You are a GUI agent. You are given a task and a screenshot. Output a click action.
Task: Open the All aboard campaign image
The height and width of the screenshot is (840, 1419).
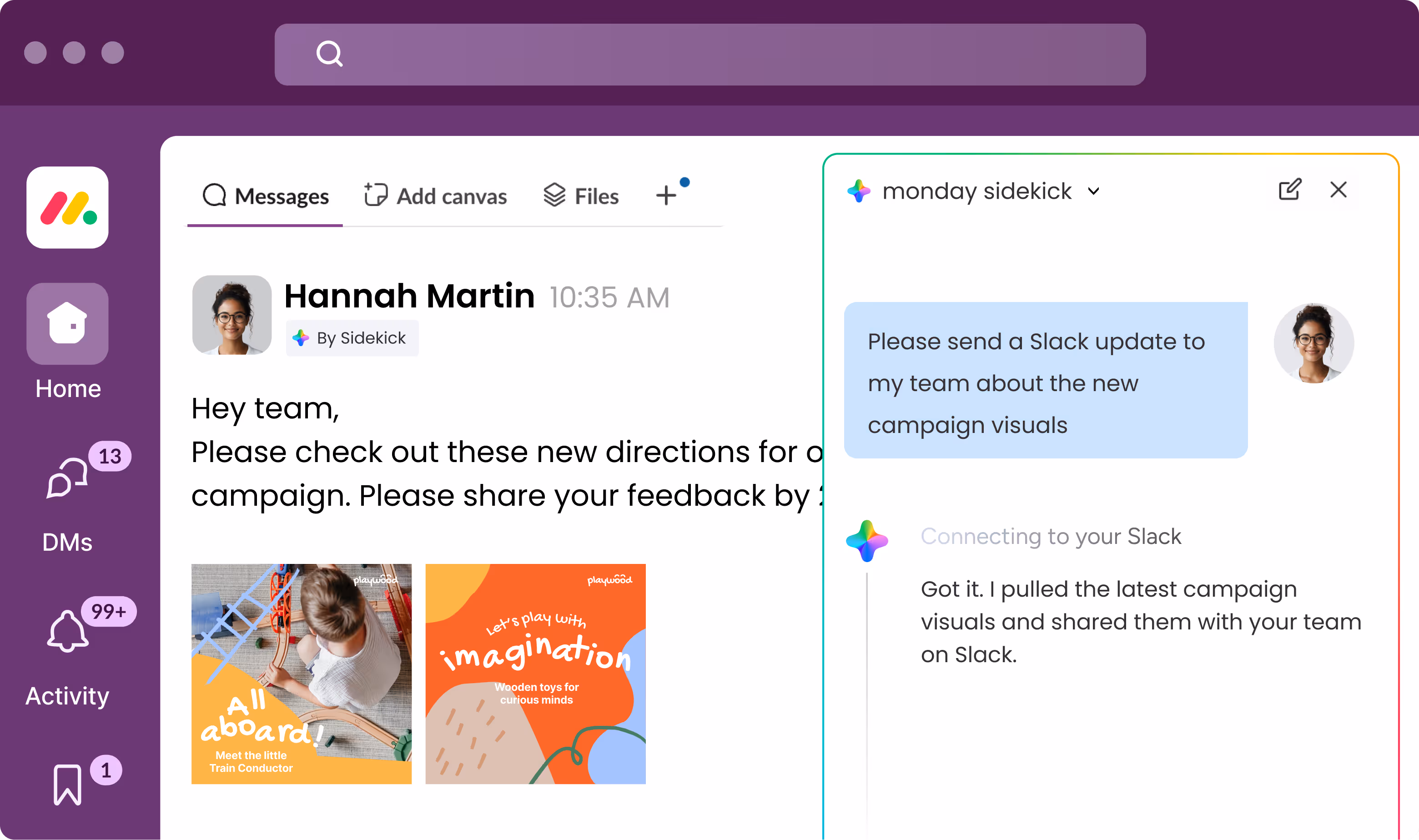pyautogui.click(x=301, y=674)
